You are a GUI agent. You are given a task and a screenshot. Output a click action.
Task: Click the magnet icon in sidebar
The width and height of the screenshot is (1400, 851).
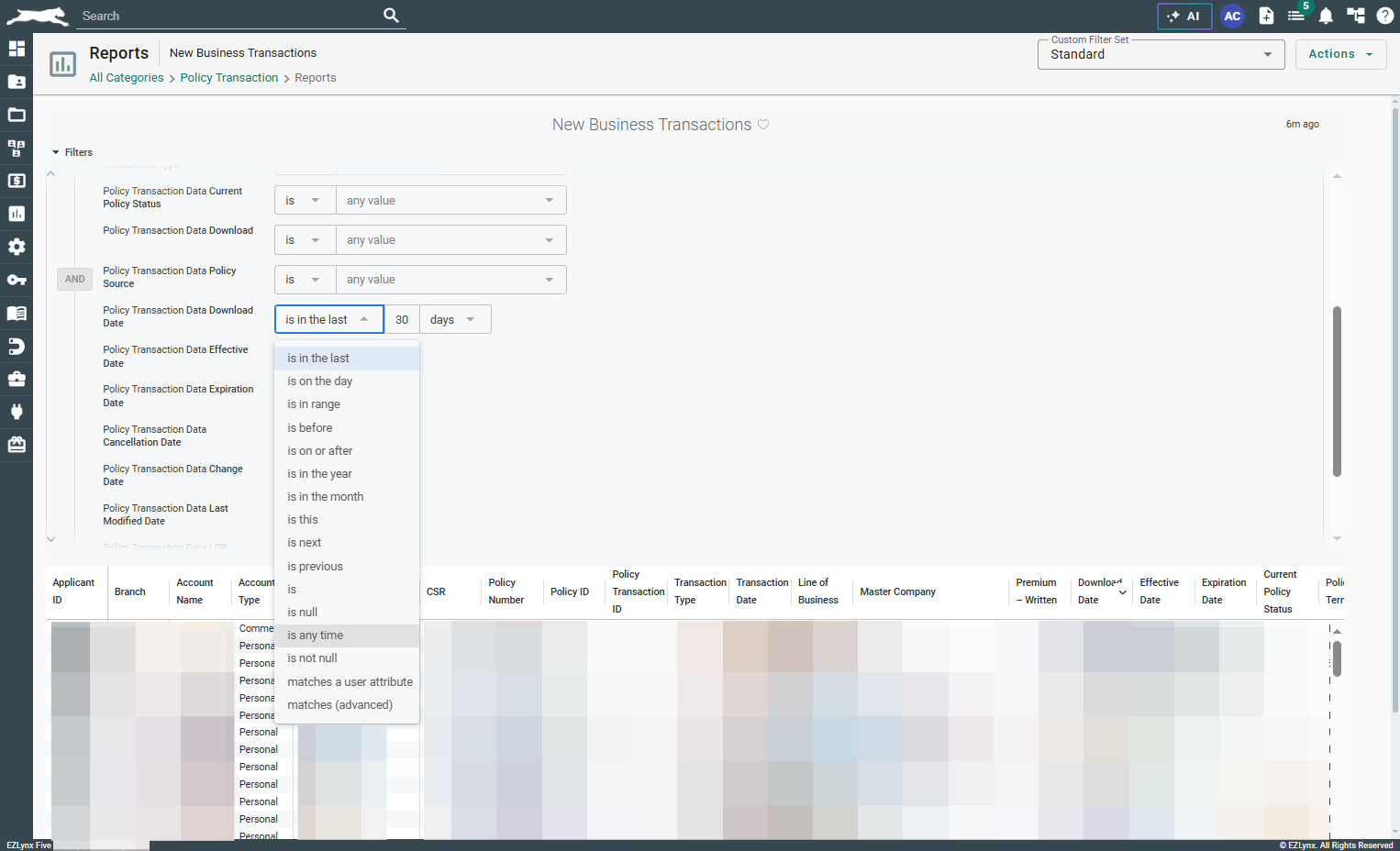coord(17,346)
